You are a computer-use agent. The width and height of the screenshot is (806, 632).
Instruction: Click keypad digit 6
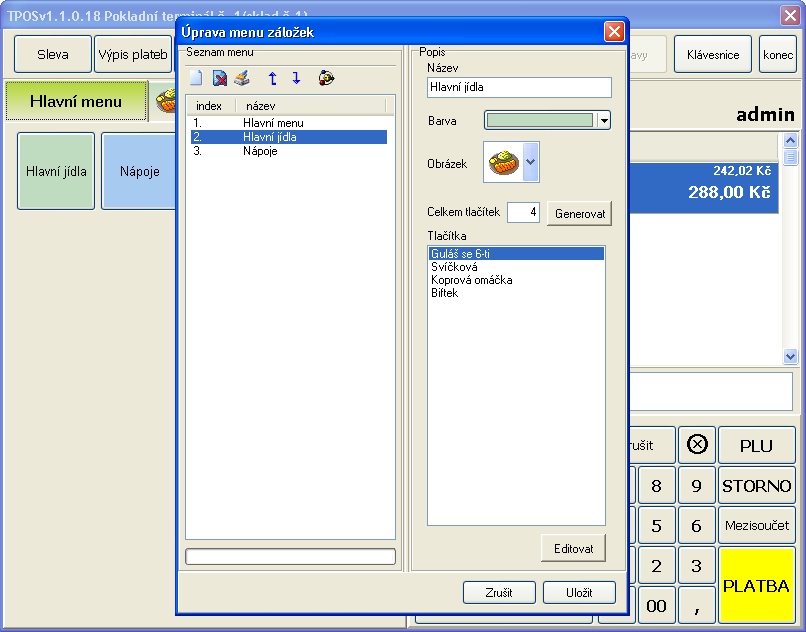[x=697, y=526]
